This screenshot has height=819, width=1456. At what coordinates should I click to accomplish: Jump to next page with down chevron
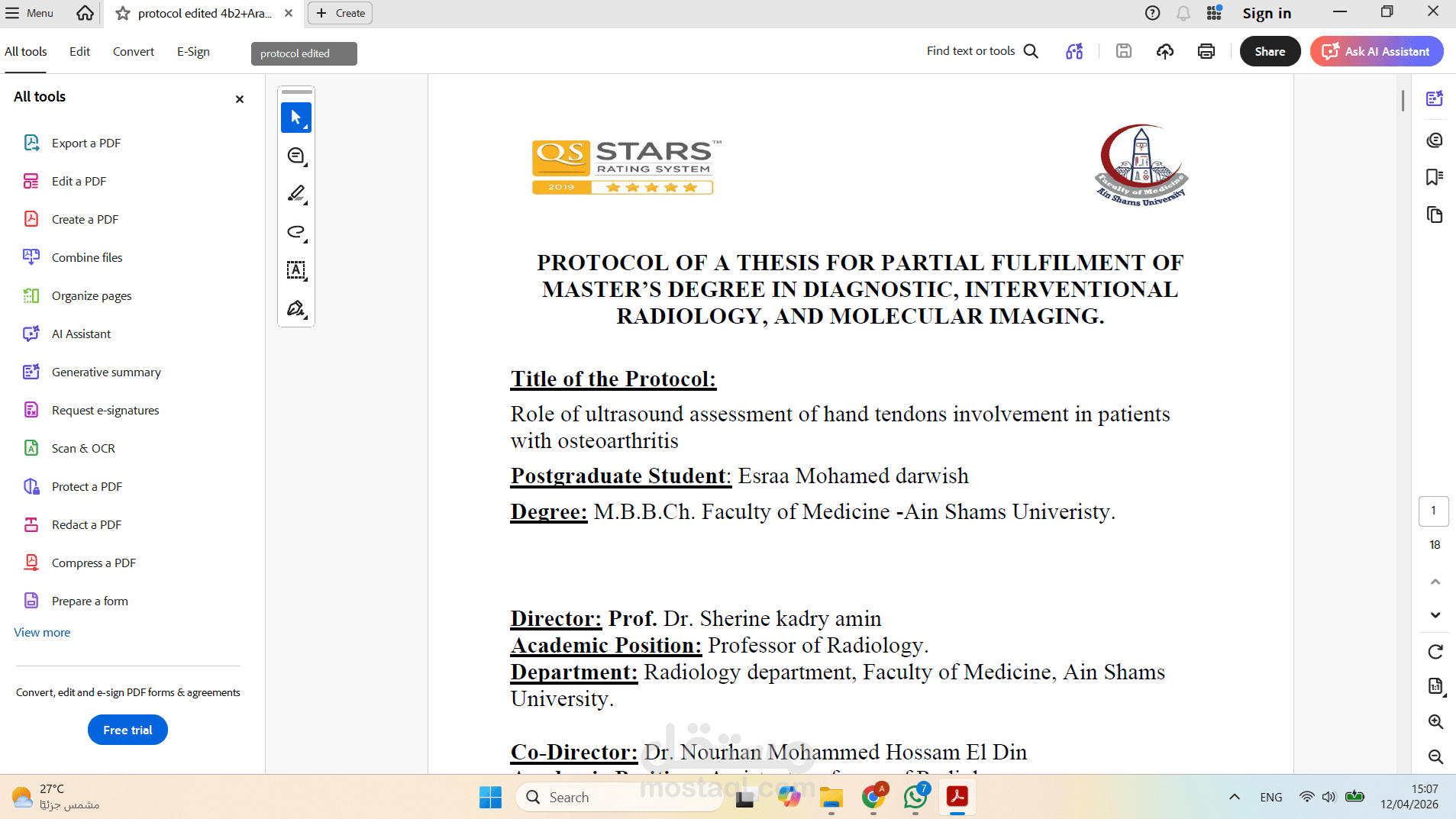pyautogui.click(x=1436, y=614)
